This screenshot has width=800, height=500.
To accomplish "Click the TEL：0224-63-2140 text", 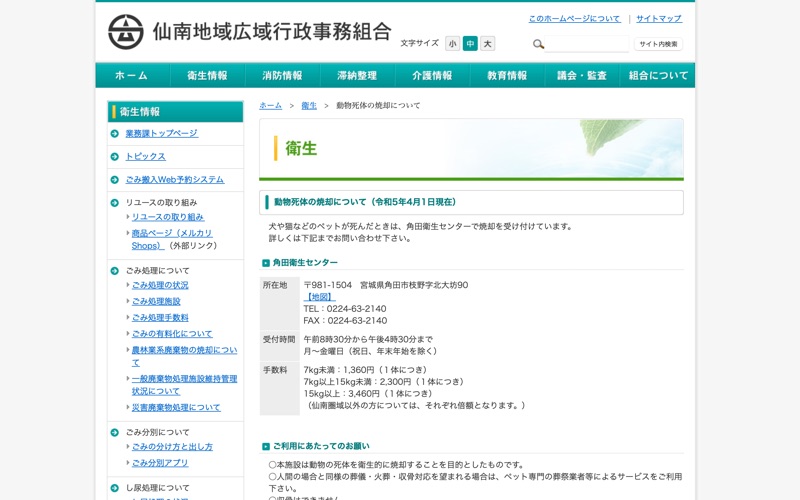I will click(345, 309).
